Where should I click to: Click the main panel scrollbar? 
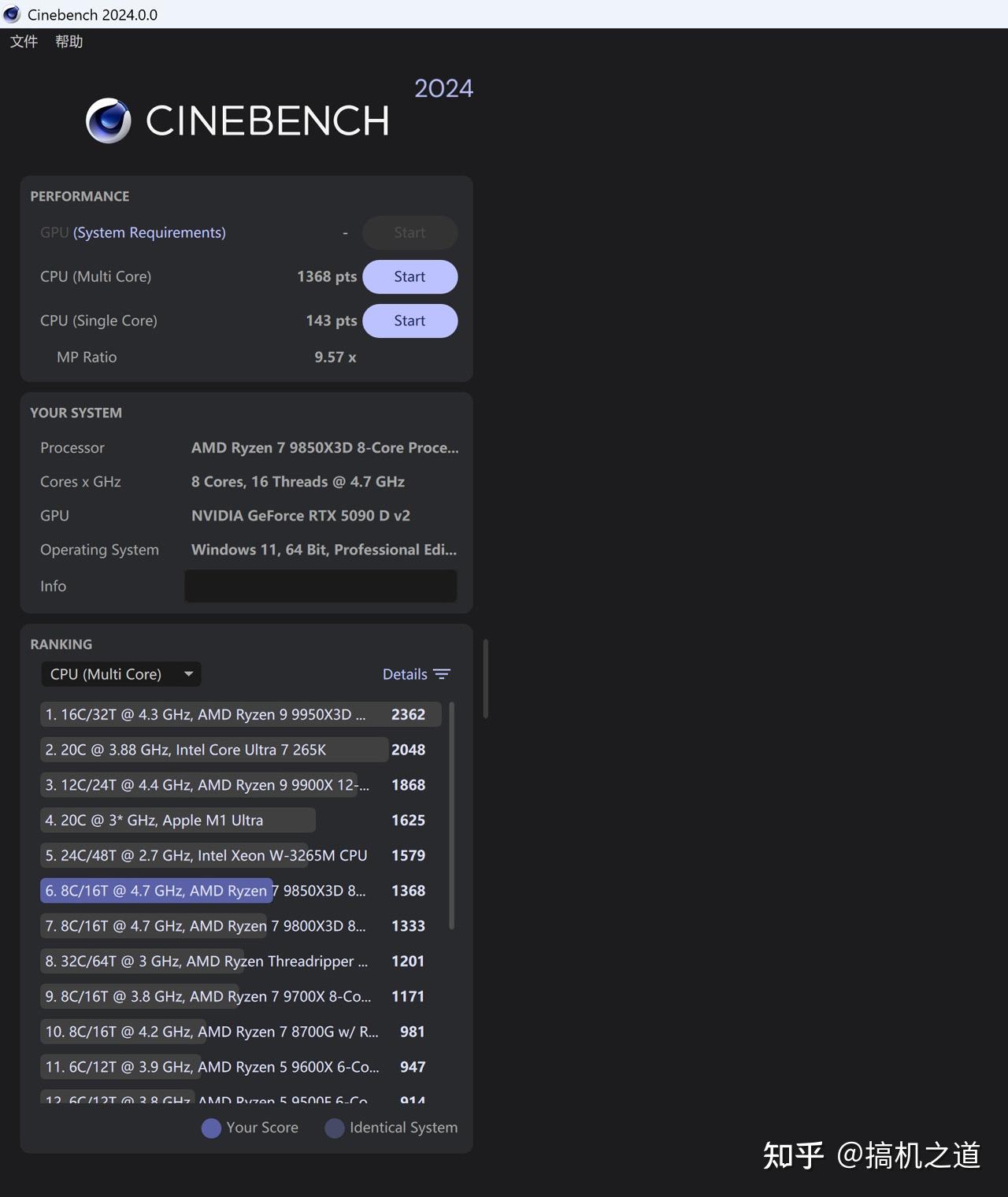(x=486, y=679)
